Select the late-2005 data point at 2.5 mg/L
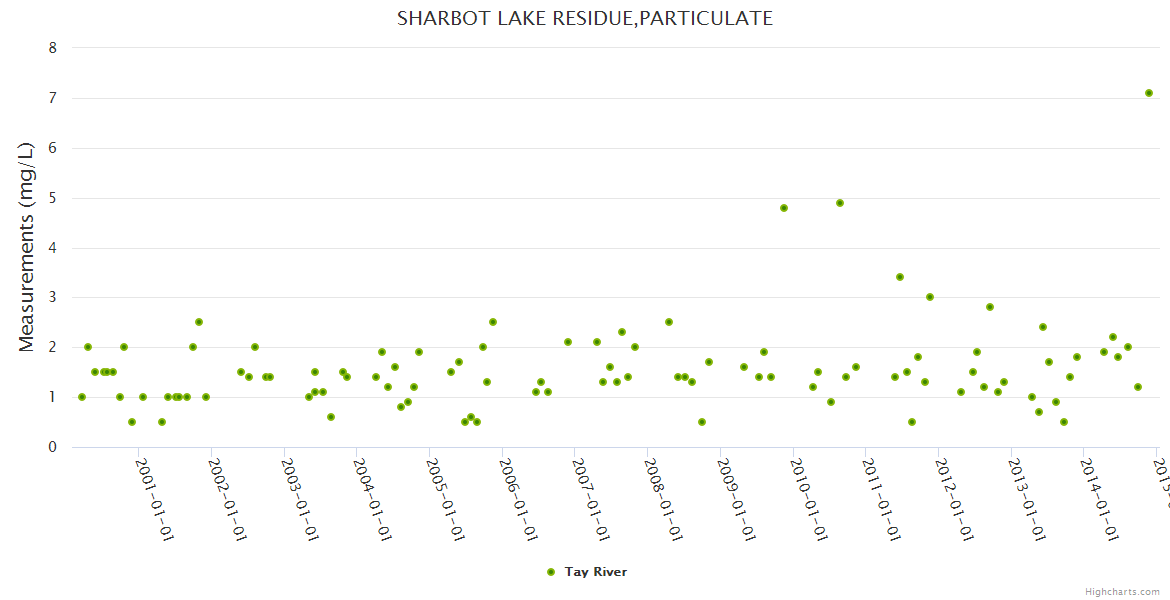Image resolution: width=1170 pixels, height=600 pixels. [x=493, y=322]
